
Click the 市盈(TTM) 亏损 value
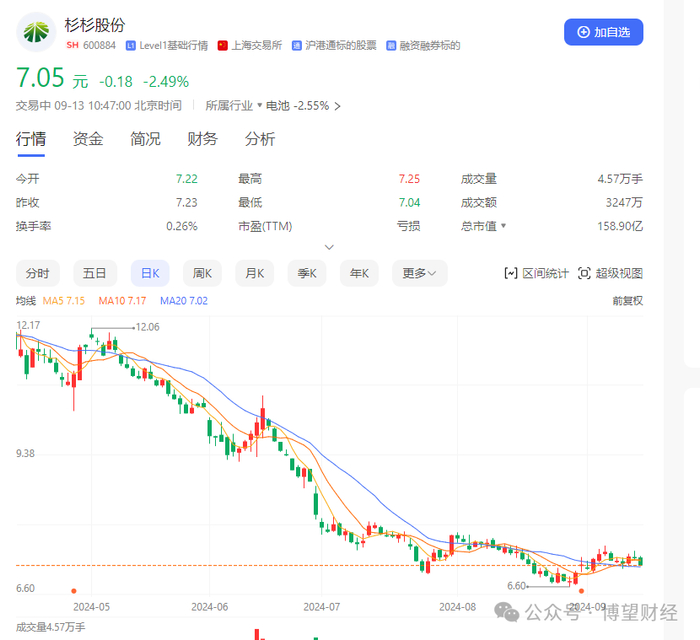408,226
